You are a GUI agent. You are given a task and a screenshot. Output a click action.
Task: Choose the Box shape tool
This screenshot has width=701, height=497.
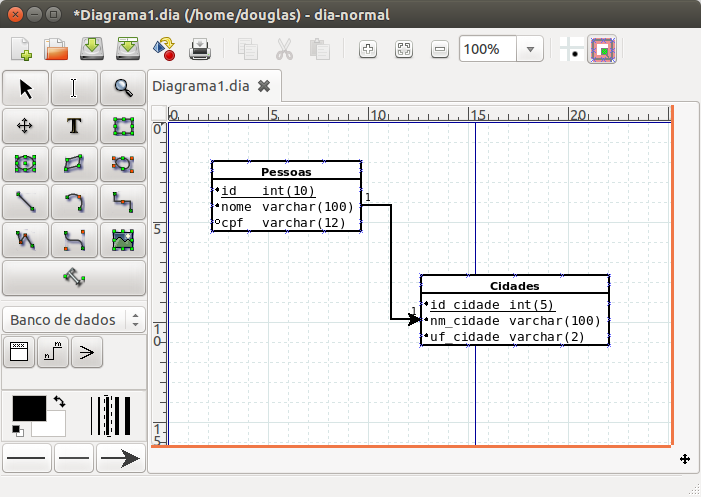(x=123, y=126)
